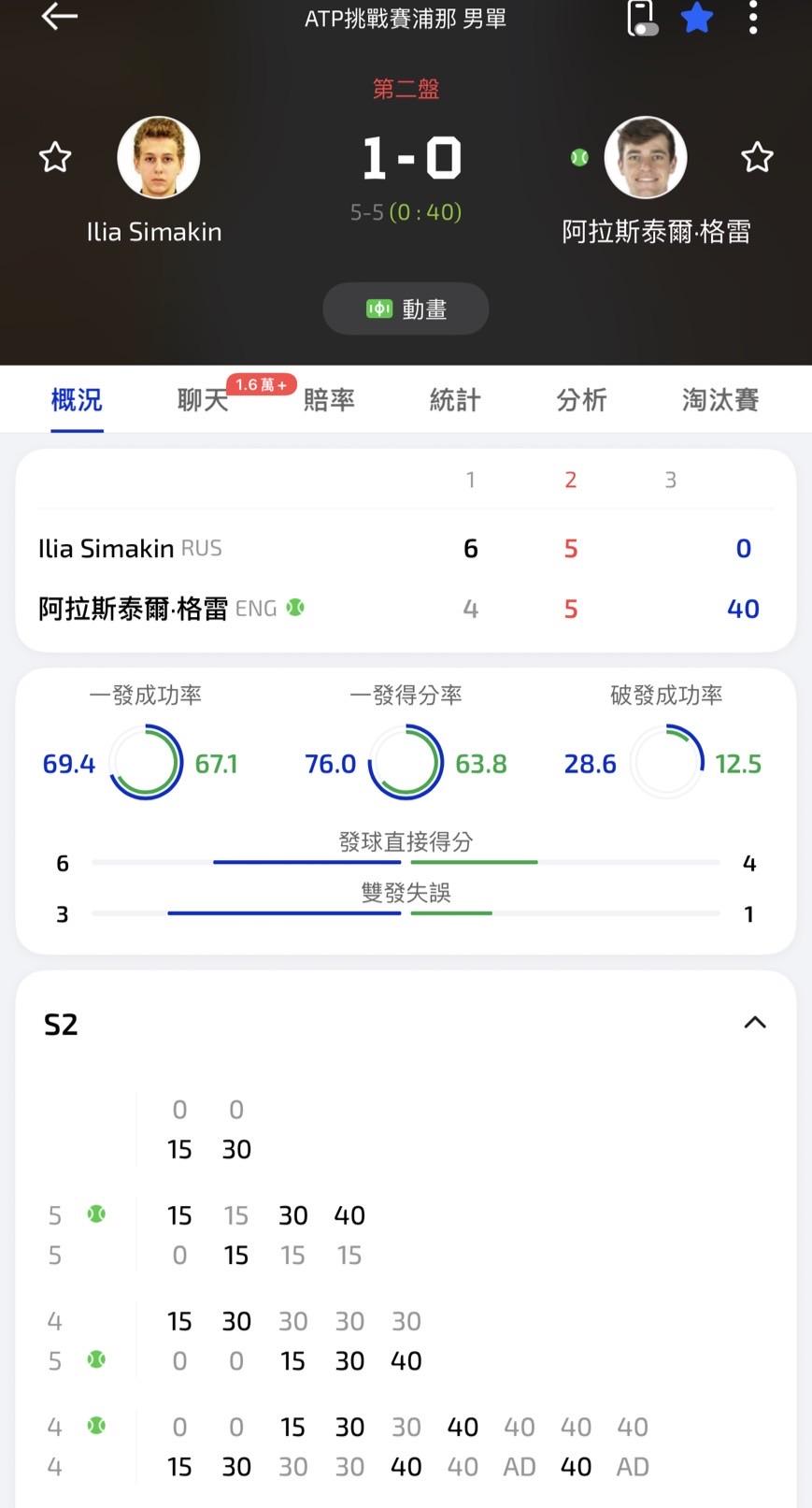Open 阿拉斯泰爾·格雷's player photo
Screen dimensions: 812x1508
(x=646, y=157)
